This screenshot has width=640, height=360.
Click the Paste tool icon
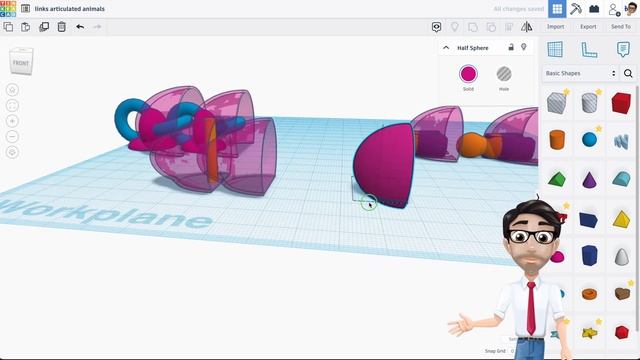[25, 27]
